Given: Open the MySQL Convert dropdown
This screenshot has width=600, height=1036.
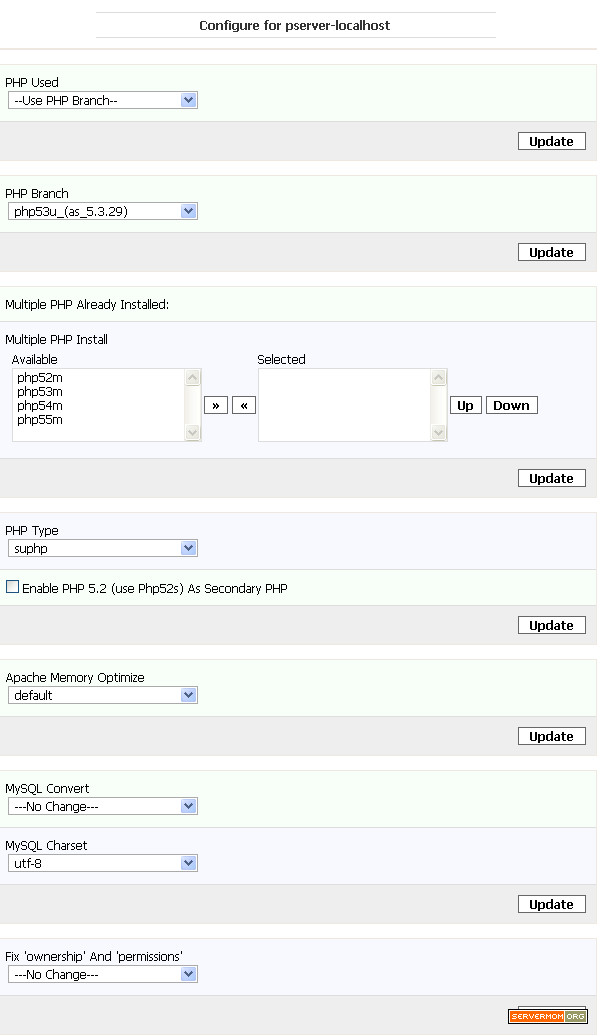Looking at the screenshot, I should pos(102,806).
